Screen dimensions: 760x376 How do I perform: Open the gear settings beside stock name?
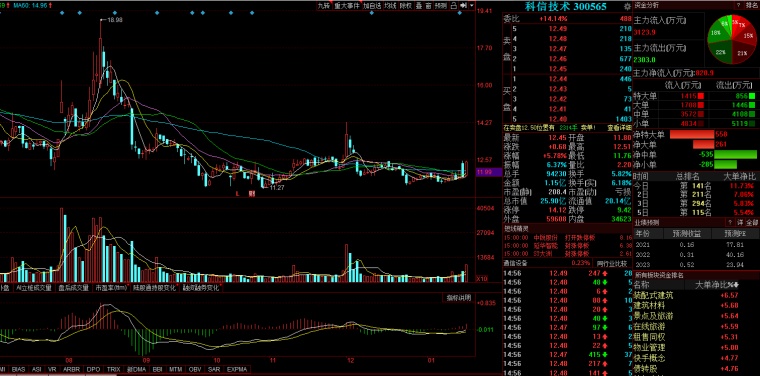tap(628, 6)
